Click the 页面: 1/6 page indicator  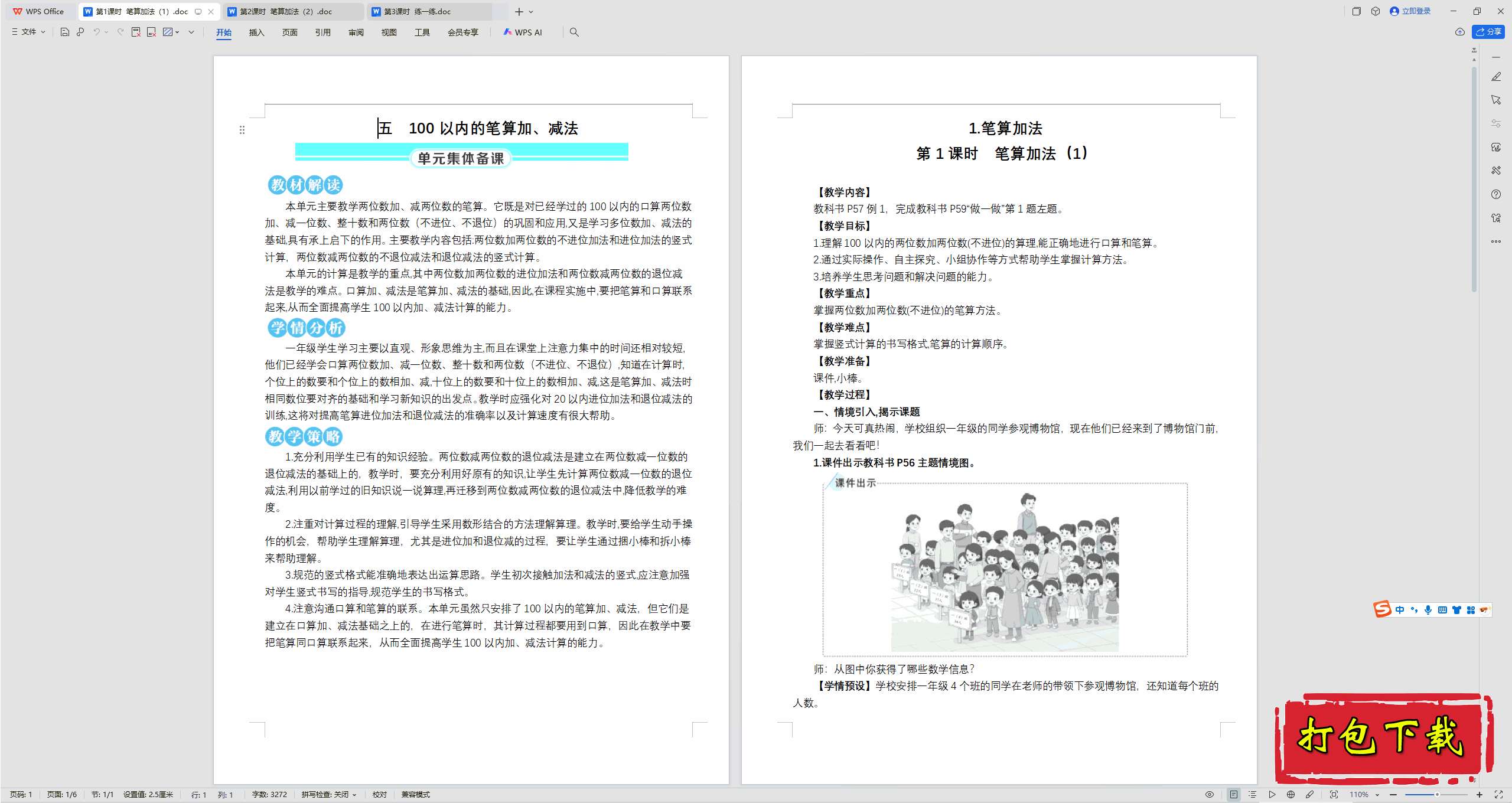(62, 795)
